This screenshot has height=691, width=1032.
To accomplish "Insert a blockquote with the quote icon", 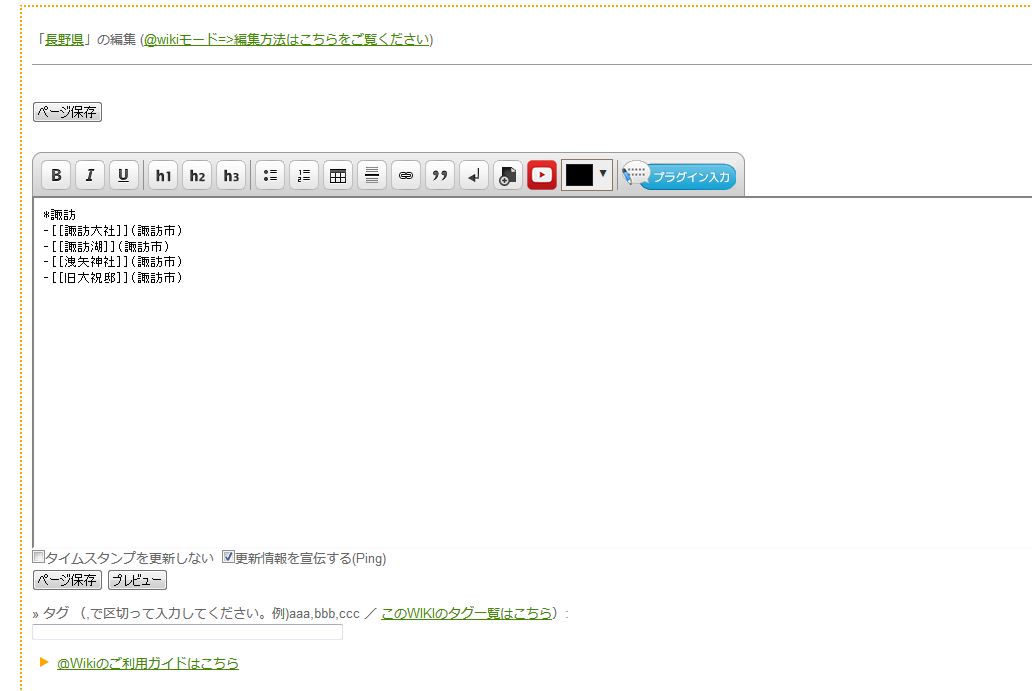I will [x=440, y=176].
